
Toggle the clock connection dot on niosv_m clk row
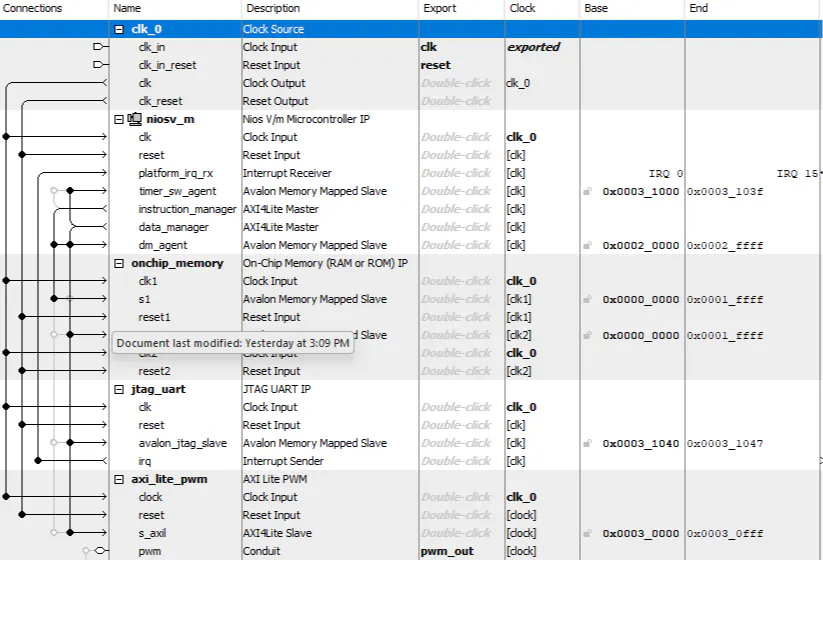tap(6, 136)
